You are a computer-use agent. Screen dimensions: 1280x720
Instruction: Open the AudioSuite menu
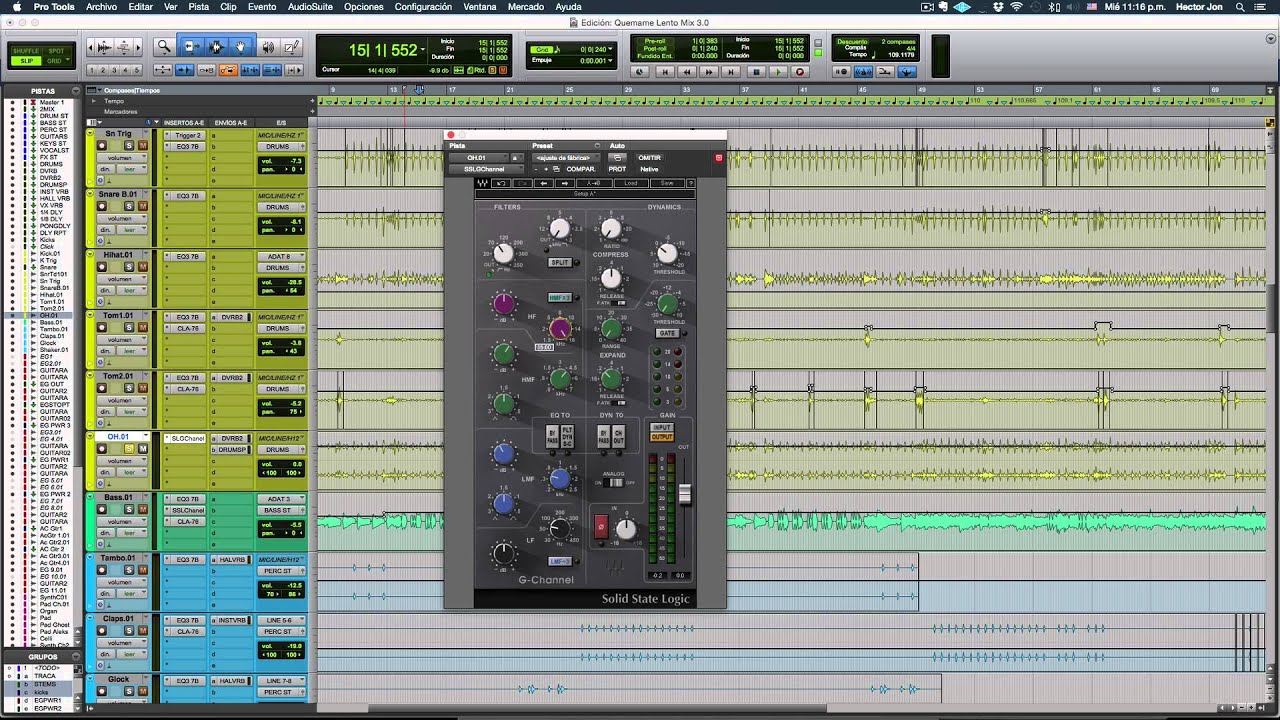click(310, 7)
